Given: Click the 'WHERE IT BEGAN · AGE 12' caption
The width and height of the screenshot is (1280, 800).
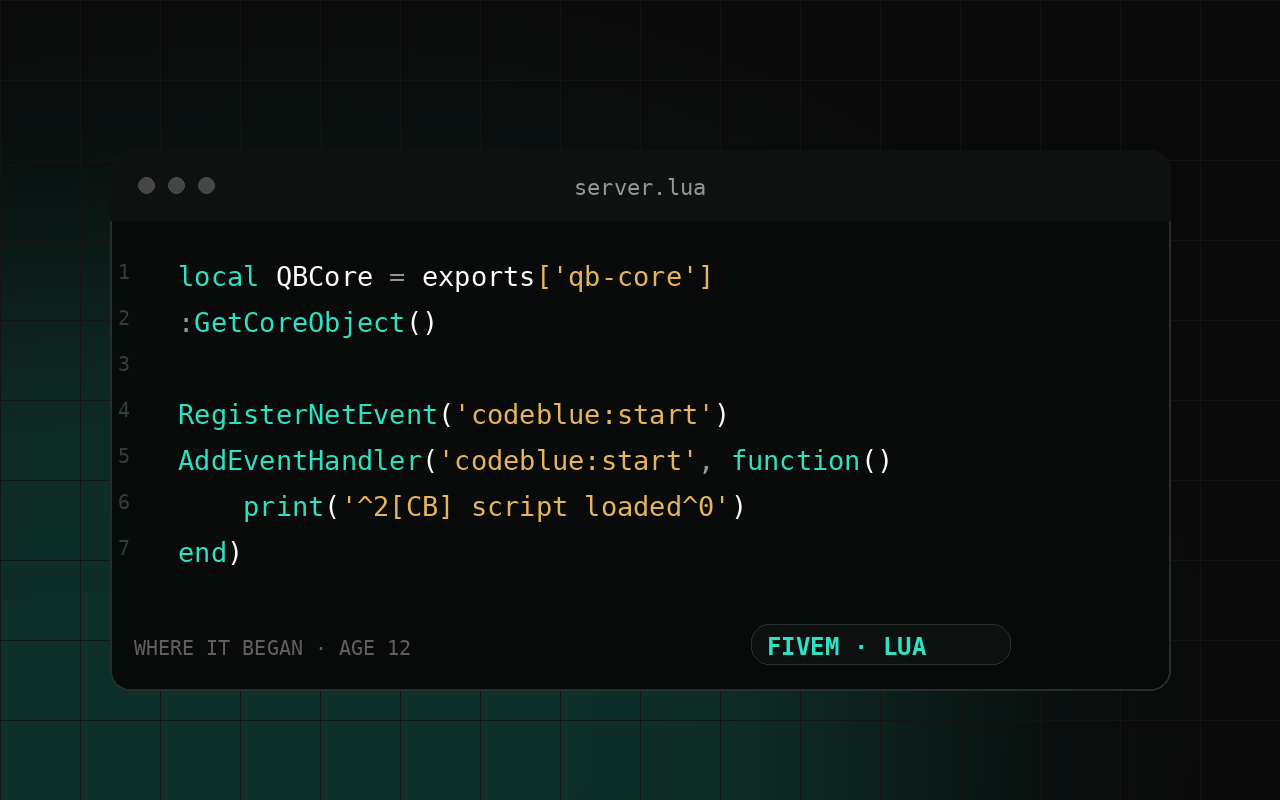Looking at the screenshot, I should pos(272,648).
